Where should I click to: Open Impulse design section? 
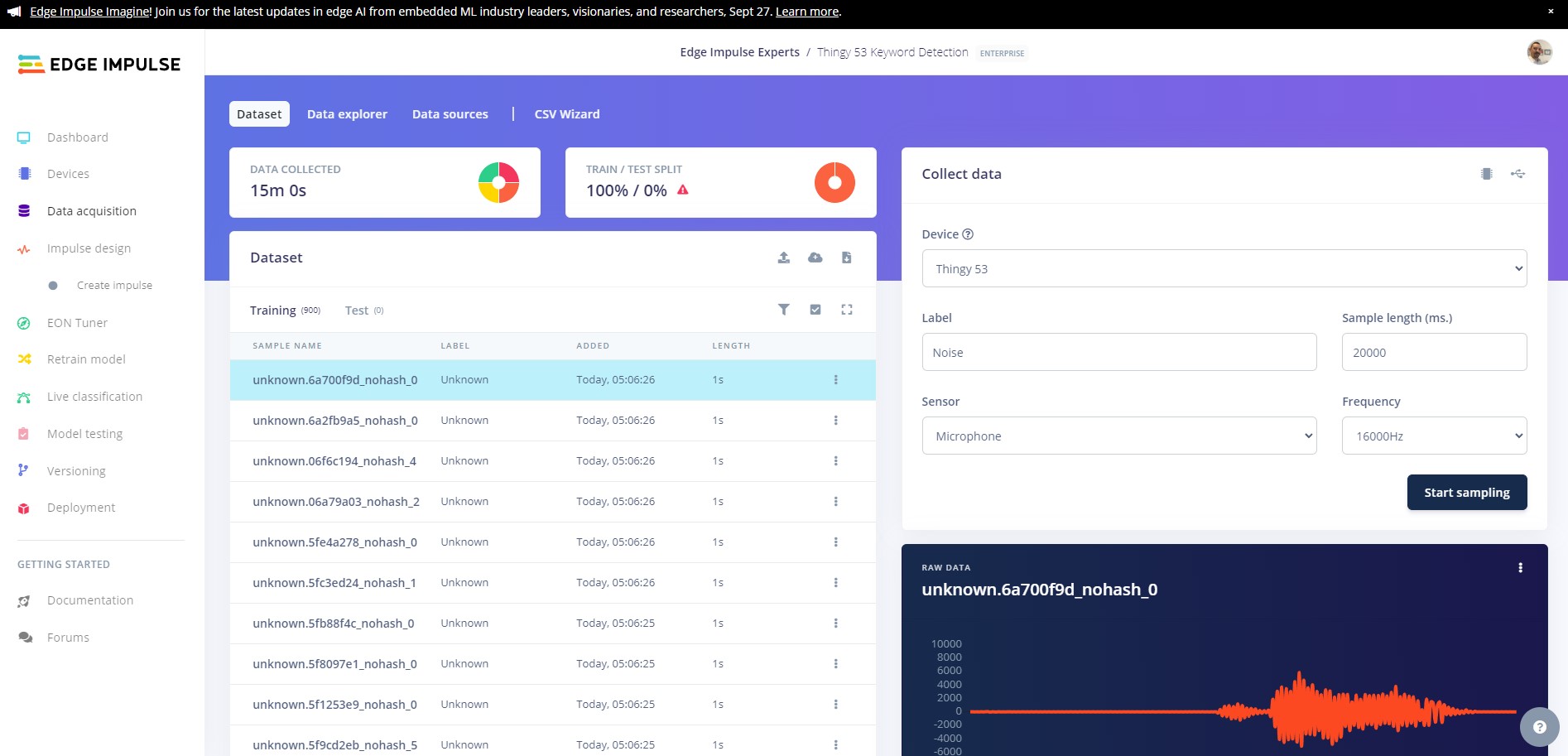[89, 248]
